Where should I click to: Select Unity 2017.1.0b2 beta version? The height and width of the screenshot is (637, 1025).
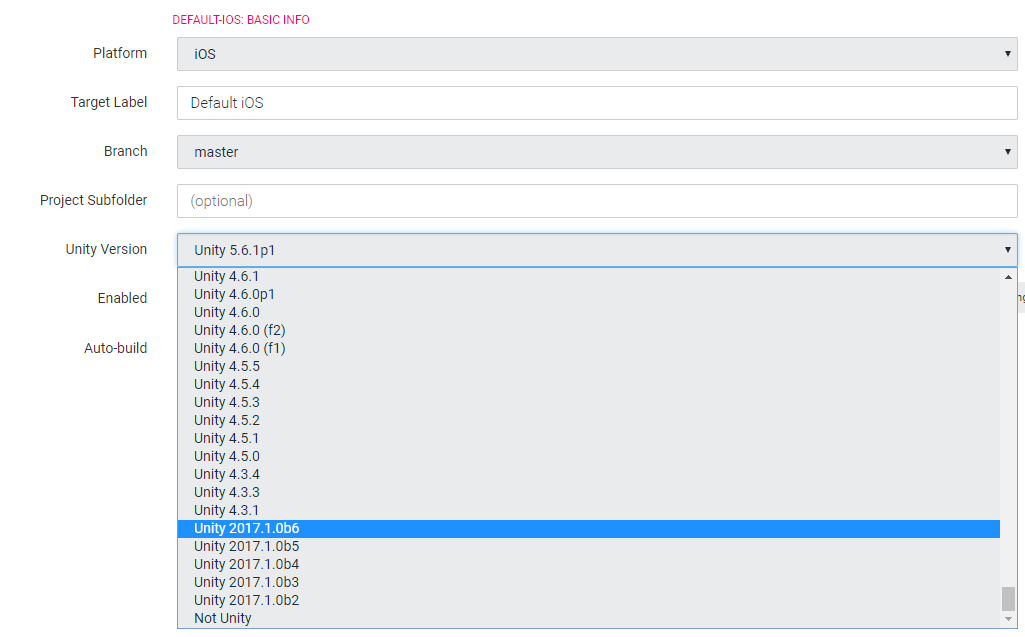pyautogui.click(x=588, y=600)
